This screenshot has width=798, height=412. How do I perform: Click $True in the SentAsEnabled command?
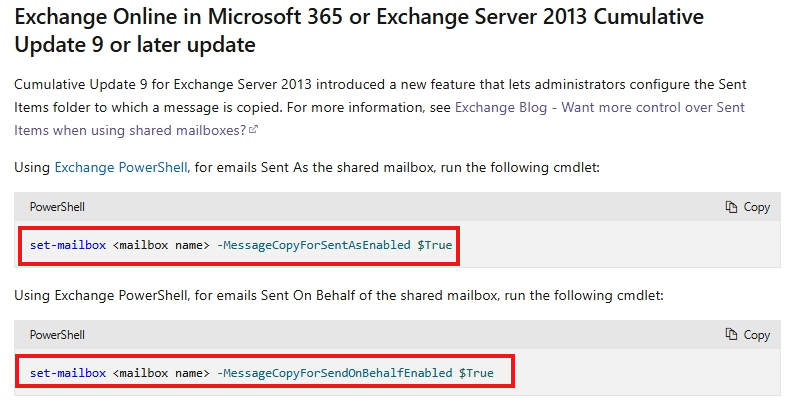click(435, 245)
